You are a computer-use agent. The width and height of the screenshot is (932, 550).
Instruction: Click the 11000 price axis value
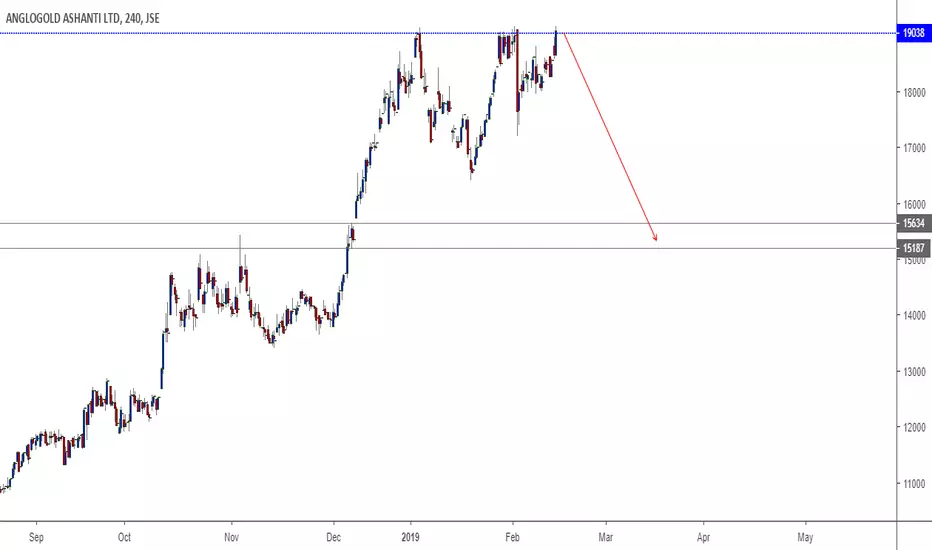click(x=914, y=484)
